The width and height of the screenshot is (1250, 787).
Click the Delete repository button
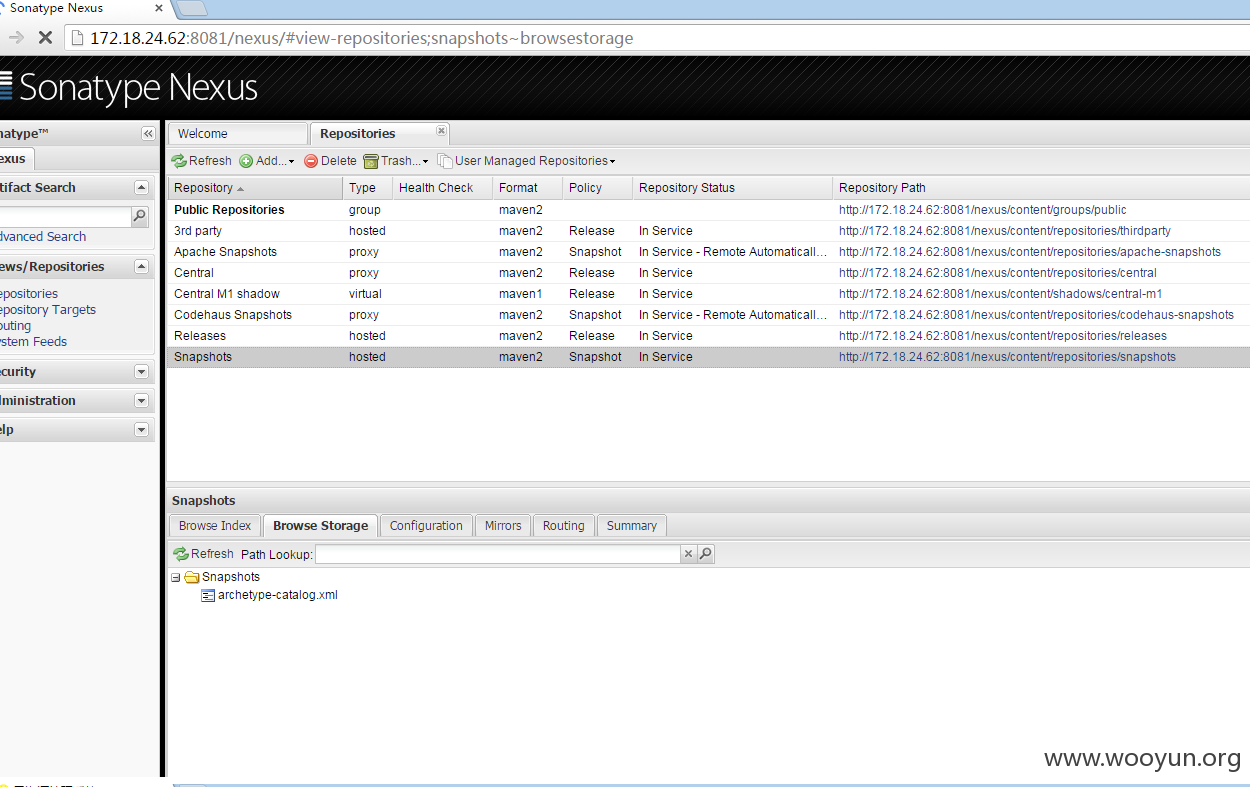pyautogui.click(x=330, y=161)
